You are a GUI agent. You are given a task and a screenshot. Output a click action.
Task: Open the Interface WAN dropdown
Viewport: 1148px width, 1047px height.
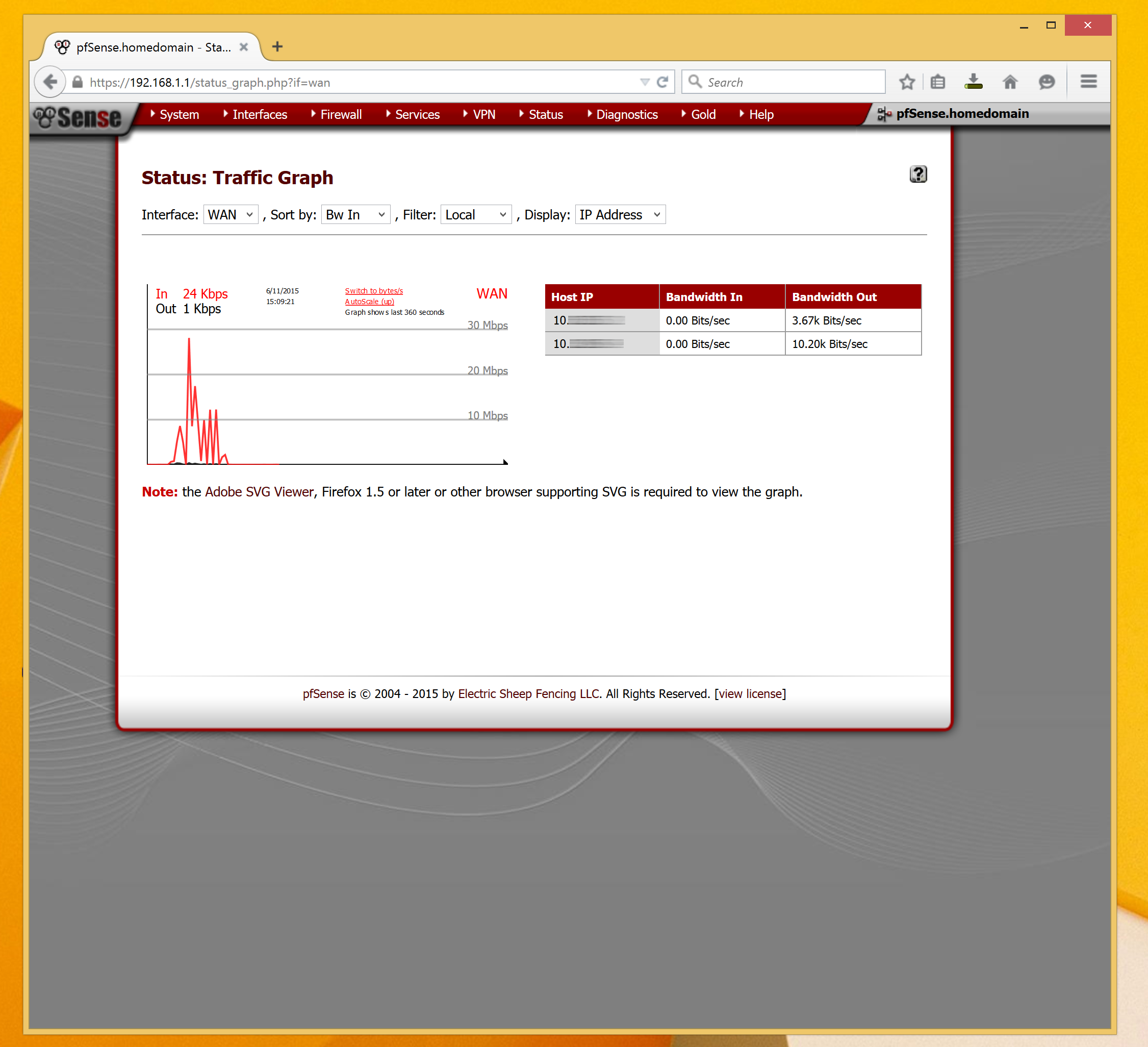pos(231,215)
